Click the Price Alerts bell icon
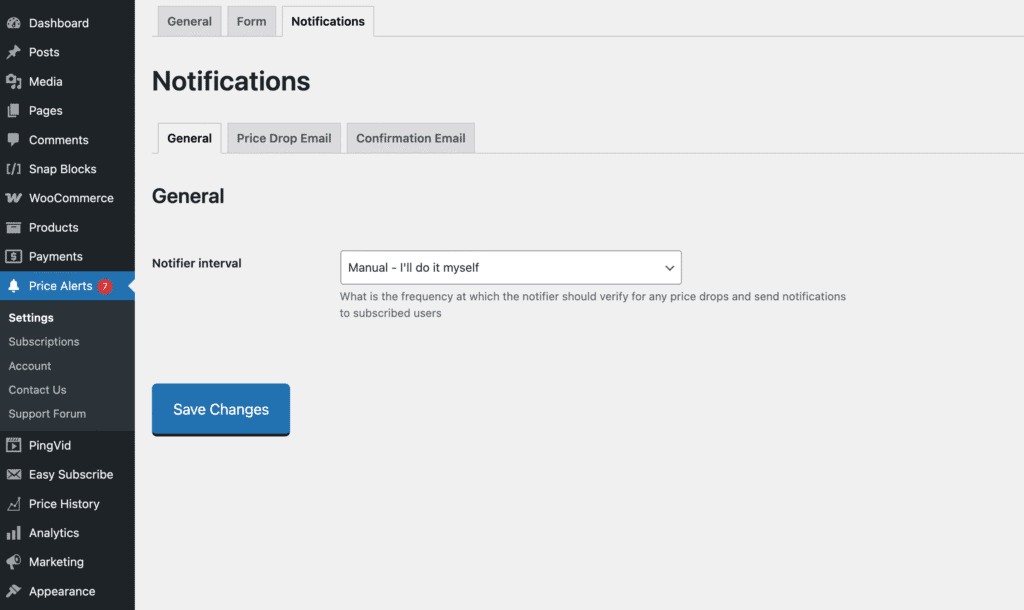The width and height of the screenshot is (1024, 610). click(x=14, y=286)
